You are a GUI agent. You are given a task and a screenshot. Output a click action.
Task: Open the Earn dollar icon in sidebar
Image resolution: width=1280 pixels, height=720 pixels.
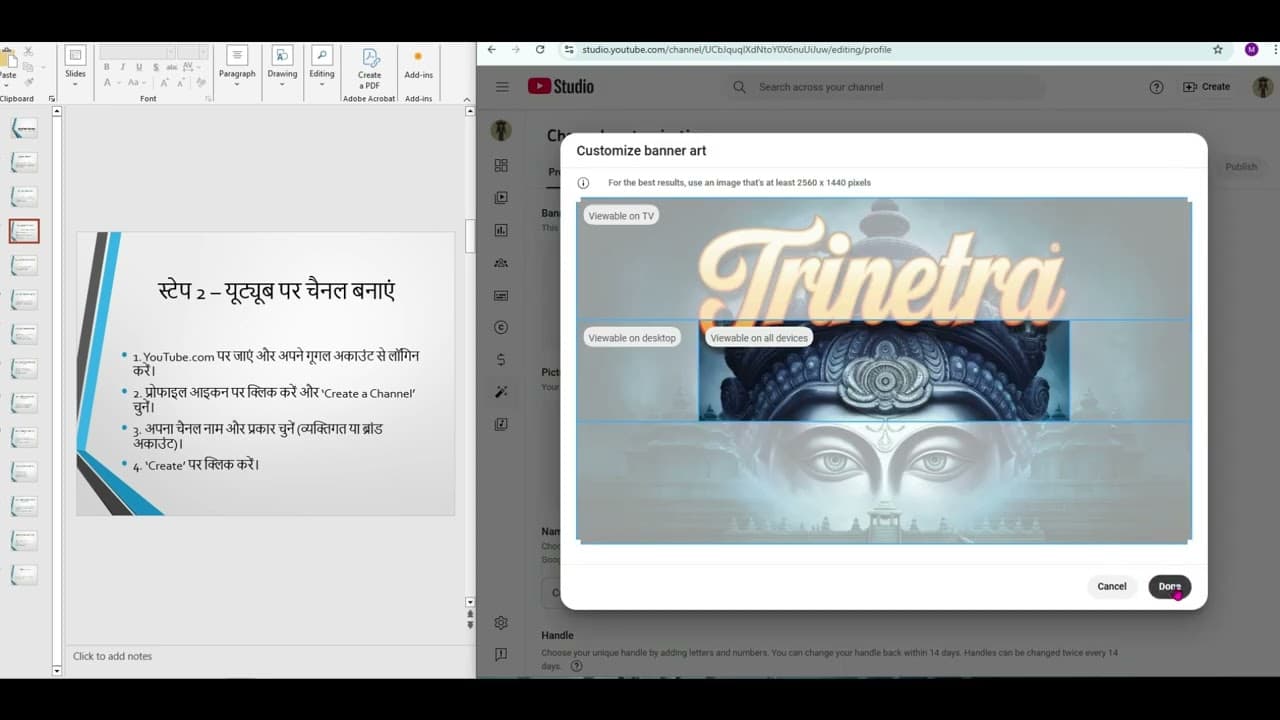click(x=501, y=360)
